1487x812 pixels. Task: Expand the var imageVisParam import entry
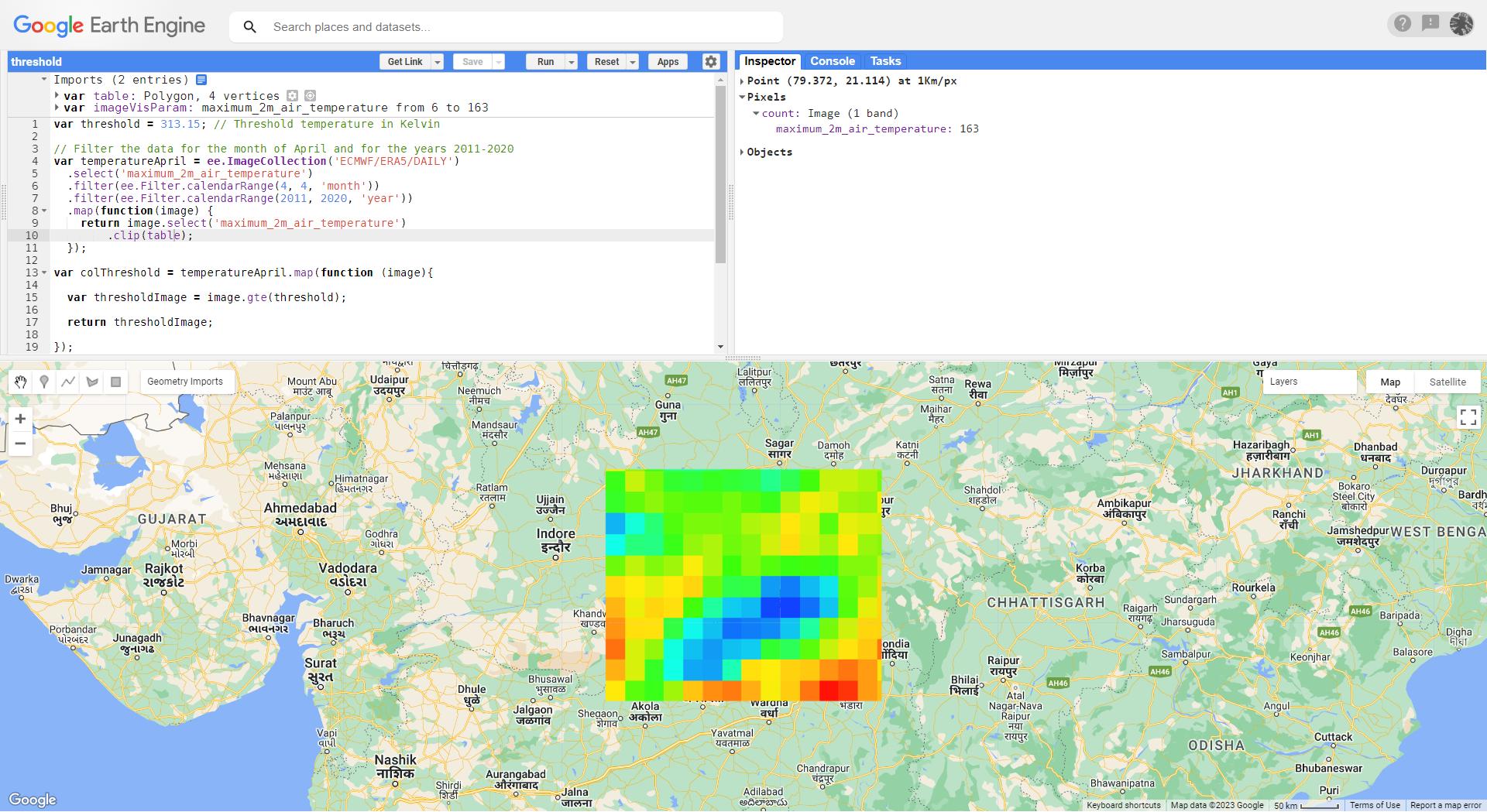(x=57, y=108)
